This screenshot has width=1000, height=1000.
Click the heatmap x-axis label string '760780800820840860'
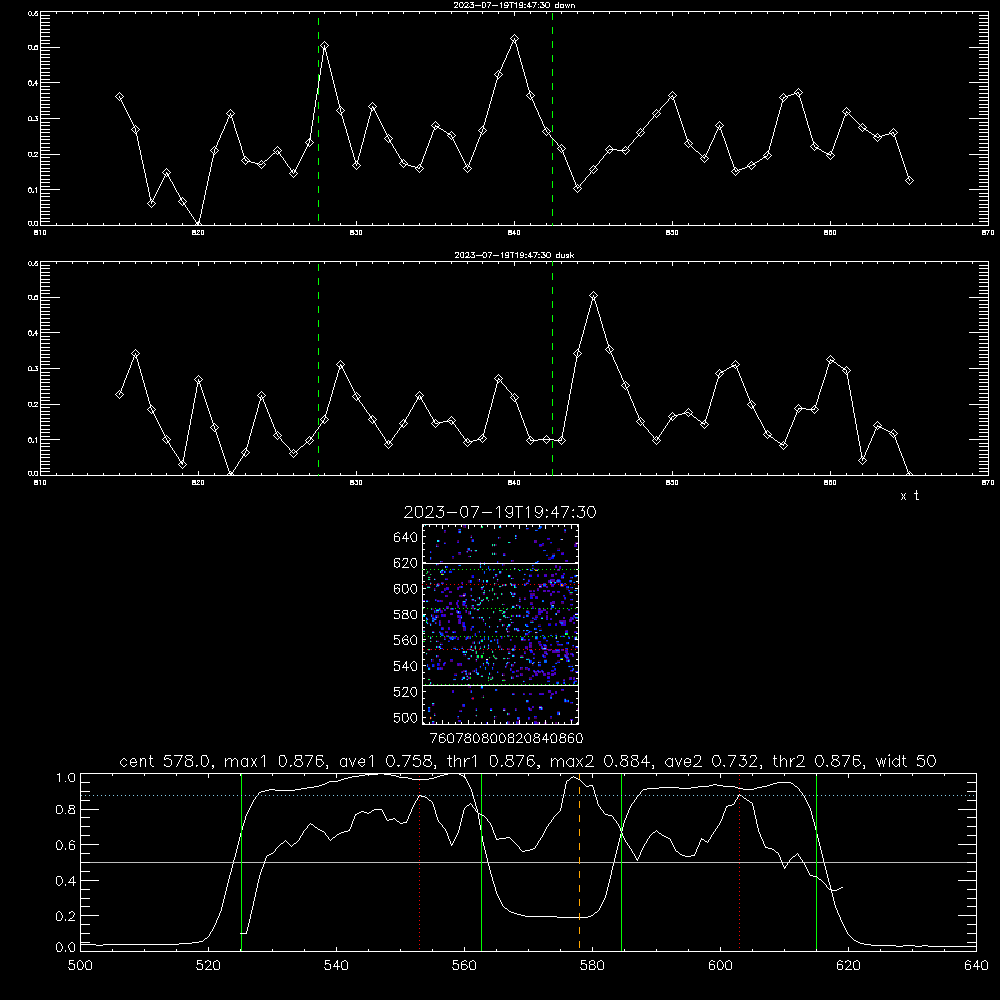(x=506, y=739)
